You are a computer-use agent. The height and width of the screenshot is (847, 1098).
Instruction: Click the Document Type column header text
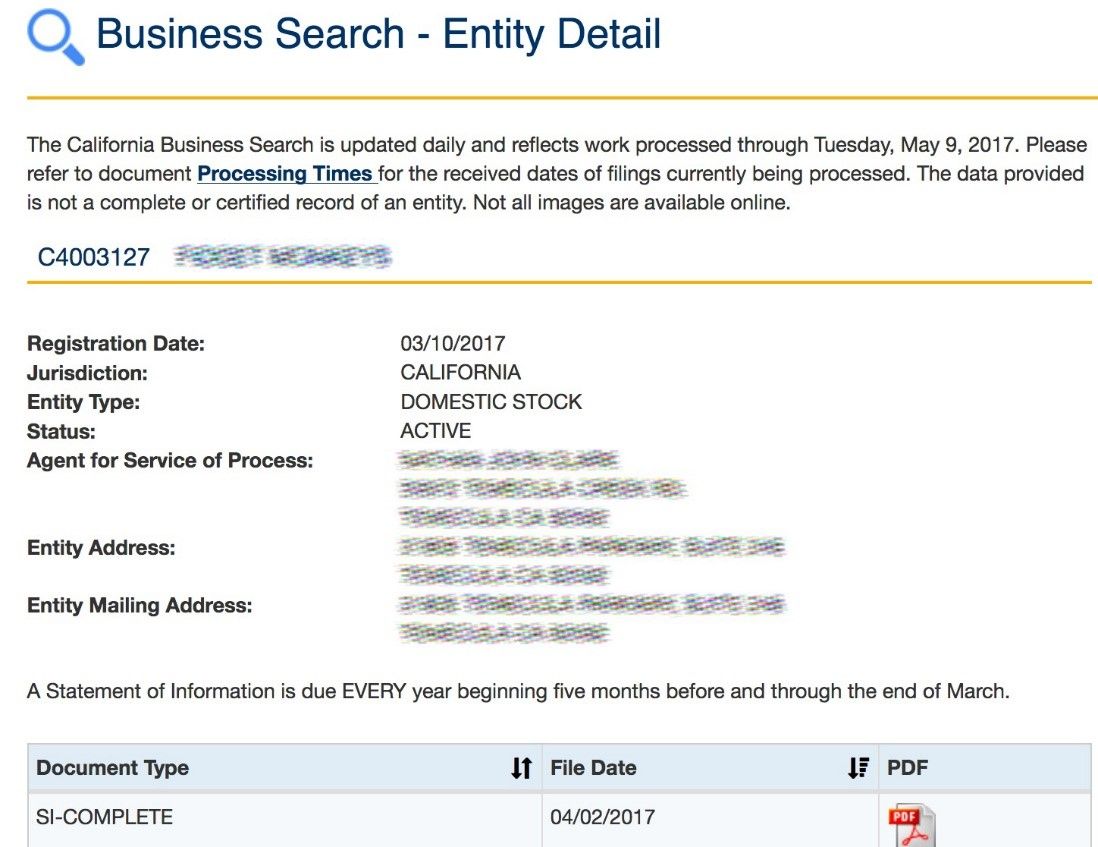(x=112, y=768)
